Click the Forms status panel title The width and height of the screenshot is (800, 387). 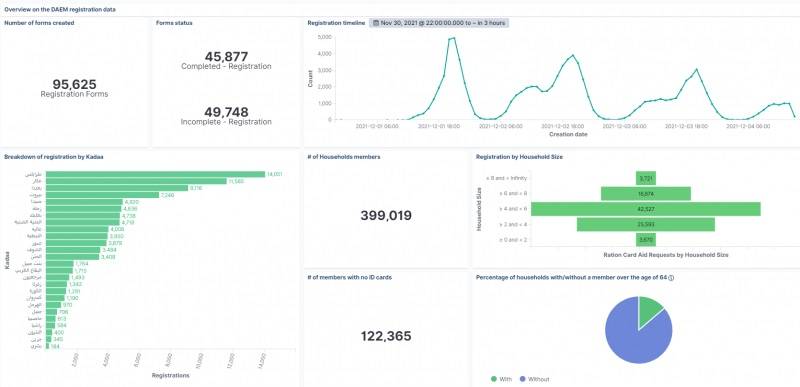[x=174, y=23]
